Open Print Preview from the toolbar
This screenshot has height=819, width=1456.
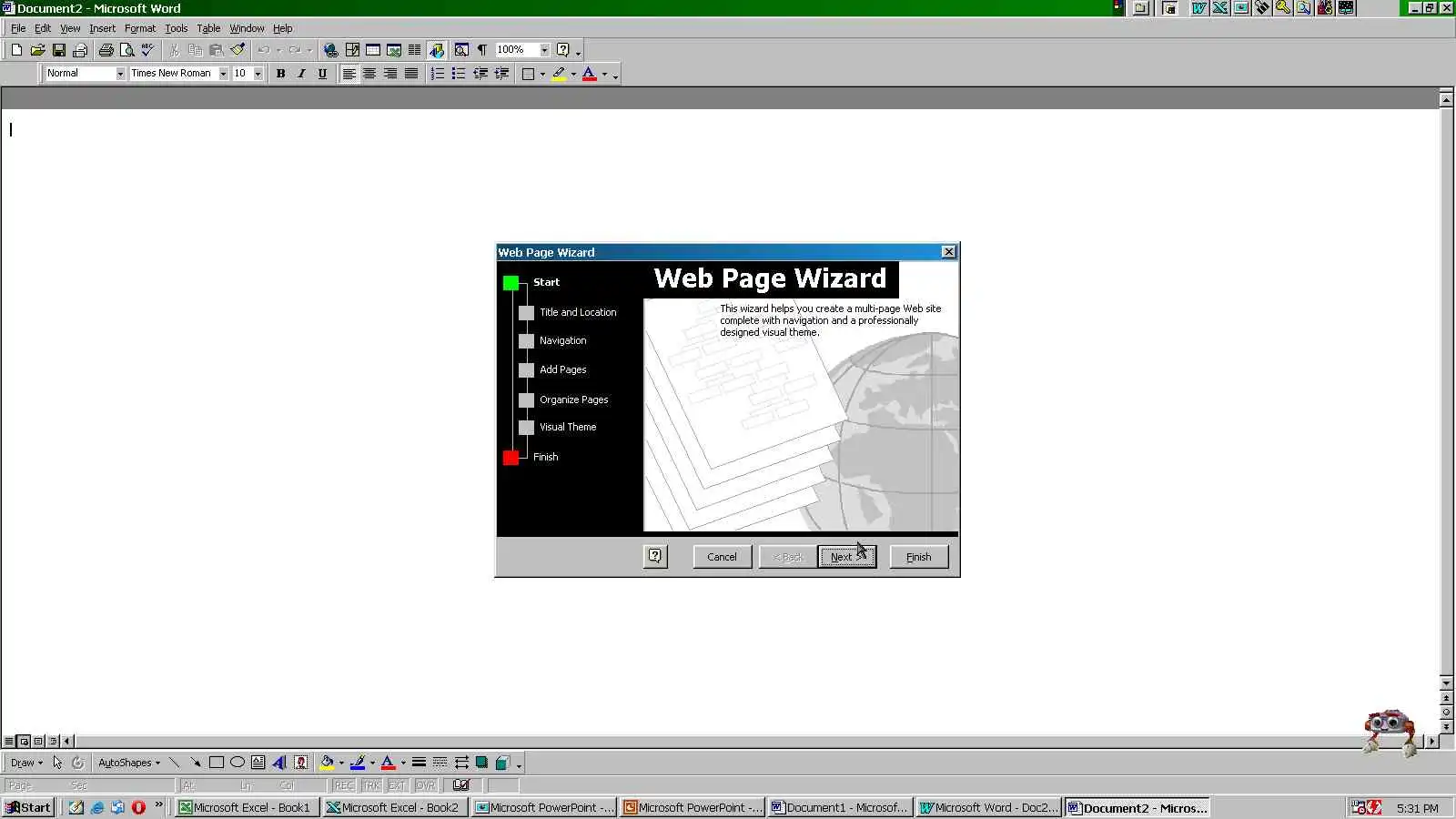[126, 50]
